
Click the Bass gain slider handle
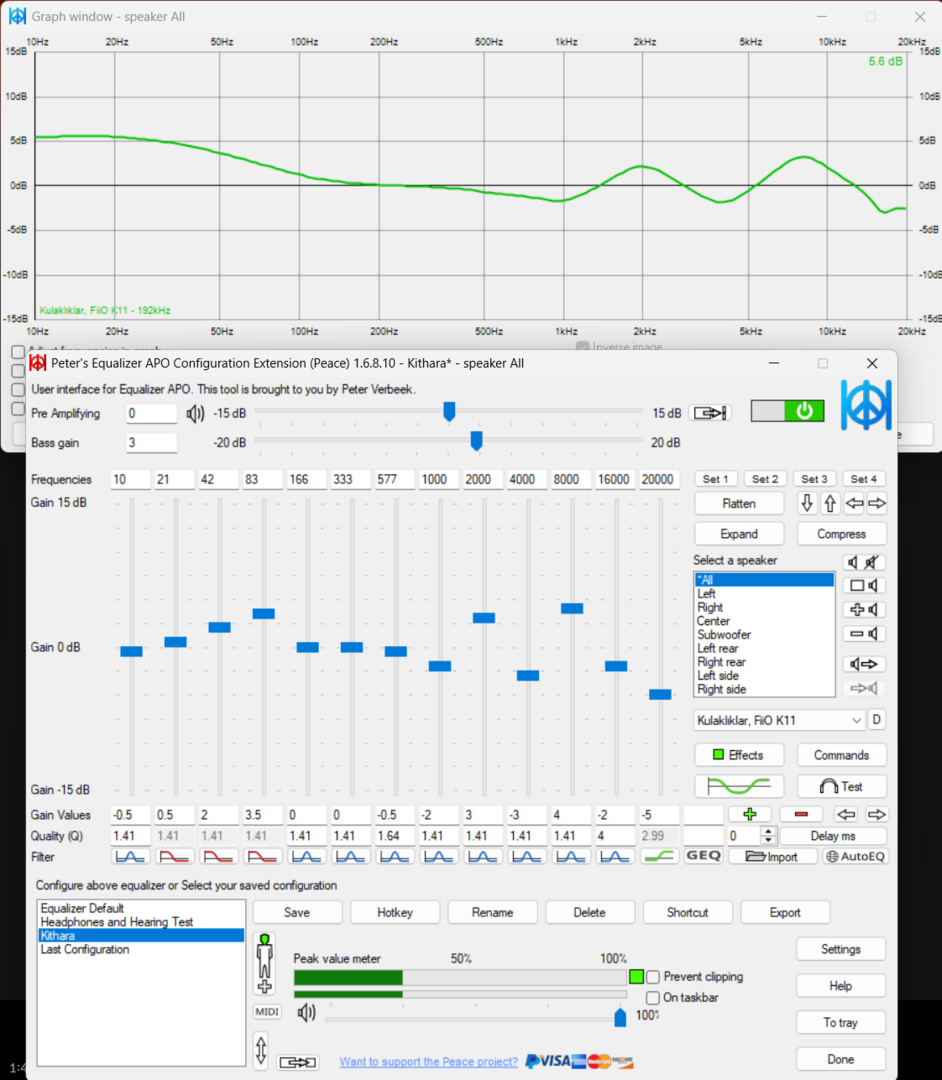(x=476, y=441)
